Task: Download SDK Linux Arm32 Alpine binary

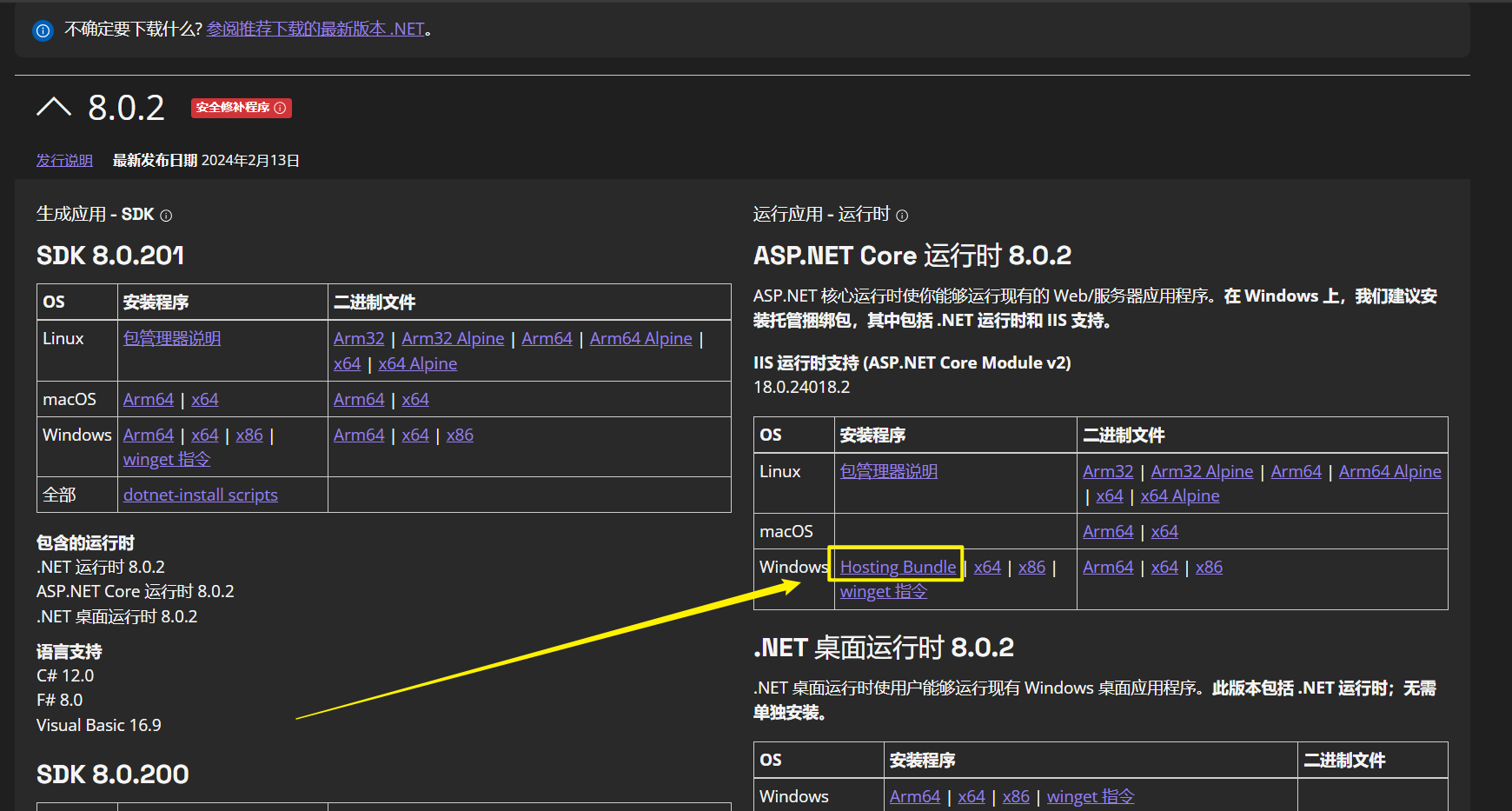Action: coord(453,338)
